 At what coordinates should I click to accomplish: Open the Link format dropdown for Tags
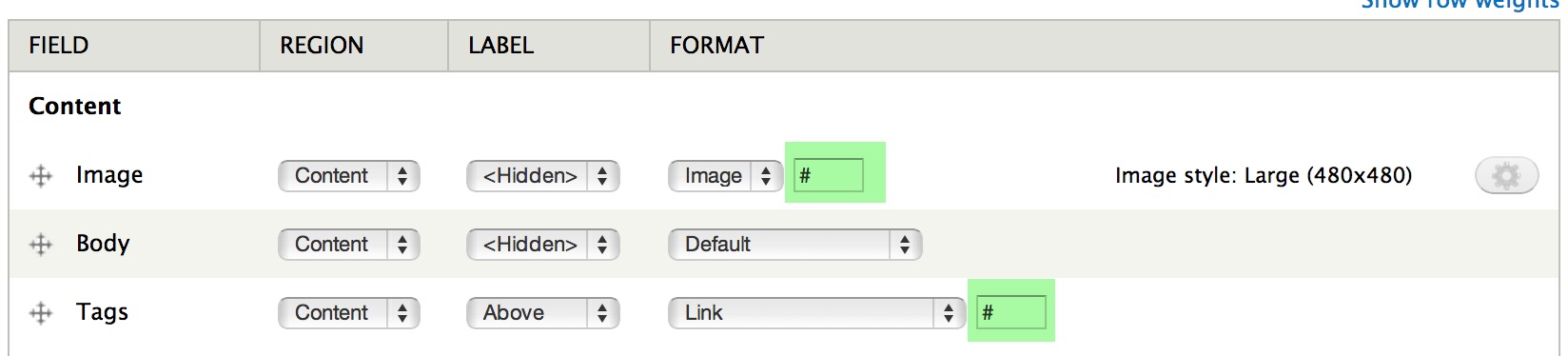pos(816,313)
